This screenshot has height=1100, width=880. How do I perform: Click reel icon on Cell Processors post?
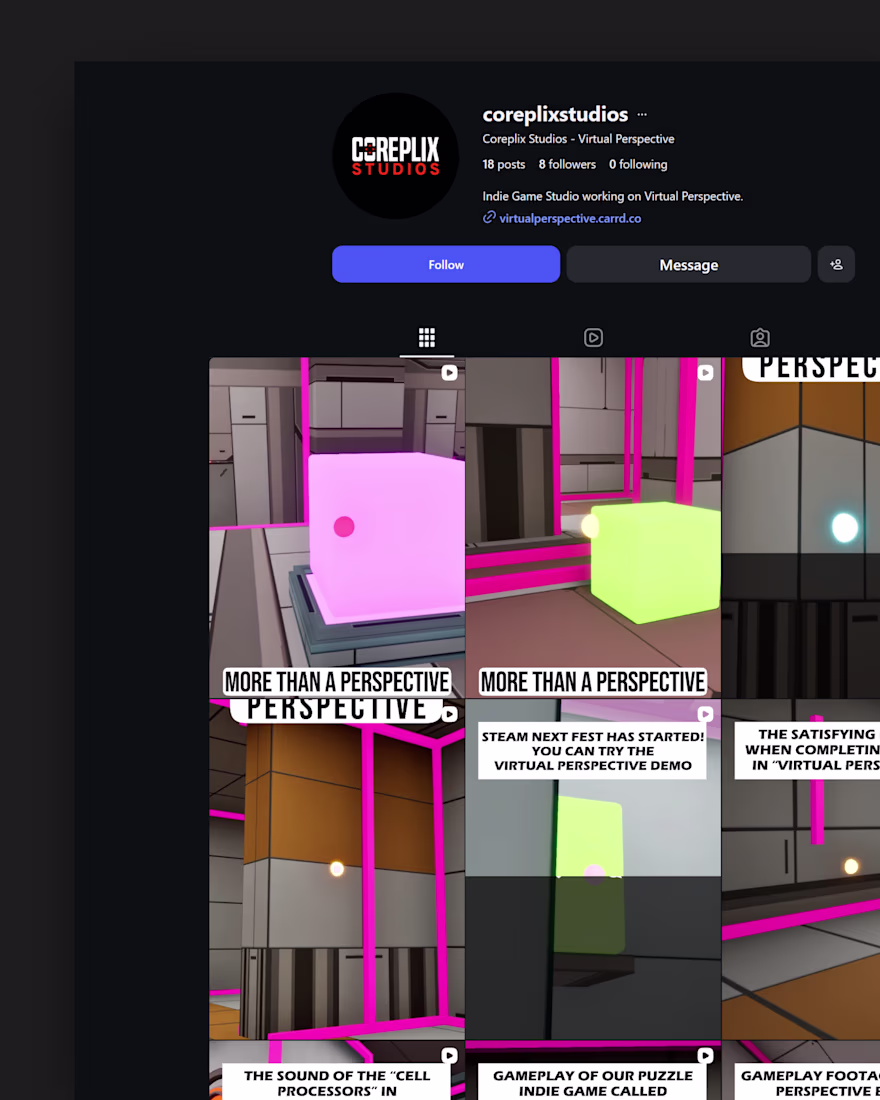449,1055
